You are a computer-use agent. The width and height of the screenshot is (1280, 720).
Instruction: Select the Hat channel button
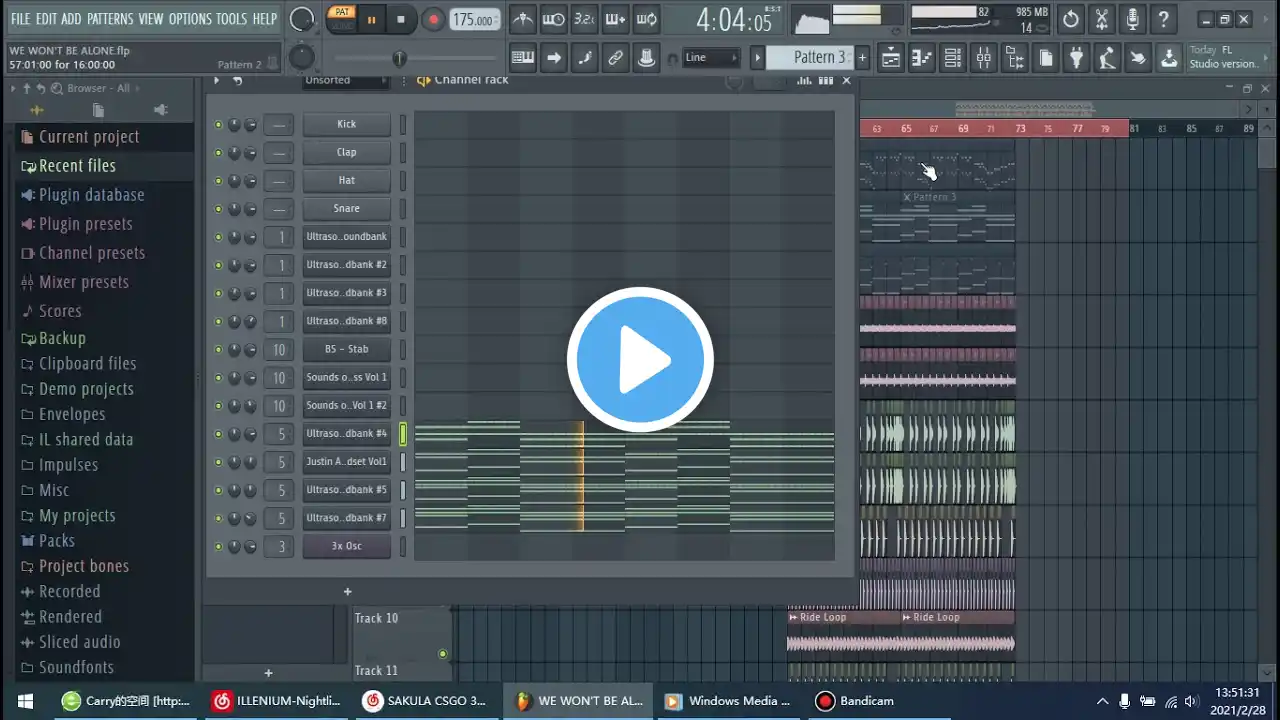tap(346, 181)
